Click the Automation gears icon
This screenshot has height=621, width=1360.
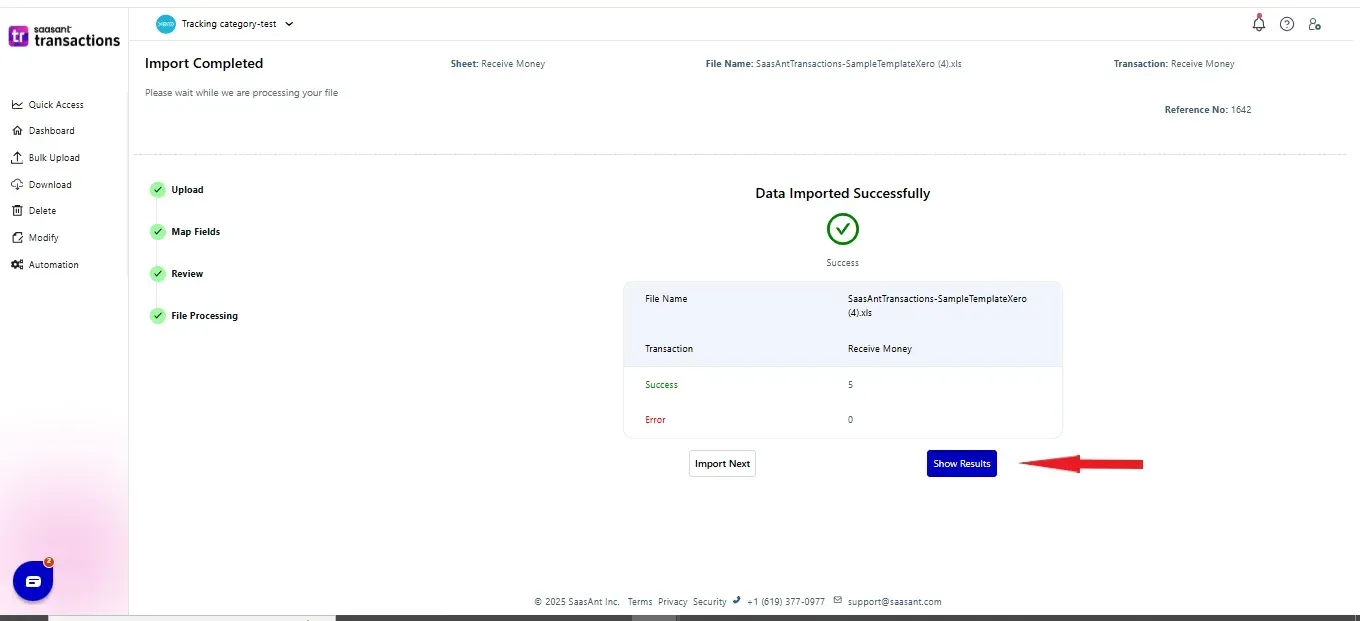[17, 265]
